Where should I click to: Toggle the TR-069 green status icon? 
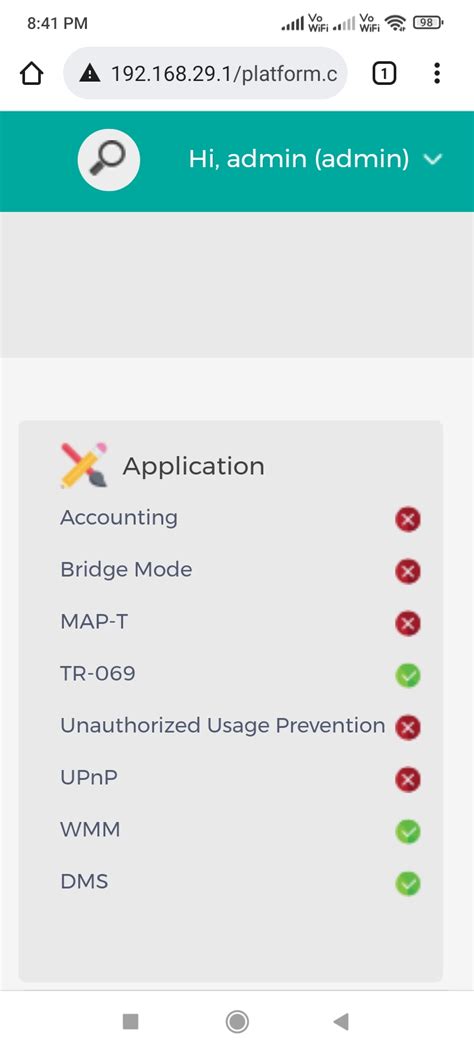[x=408, y=675]
